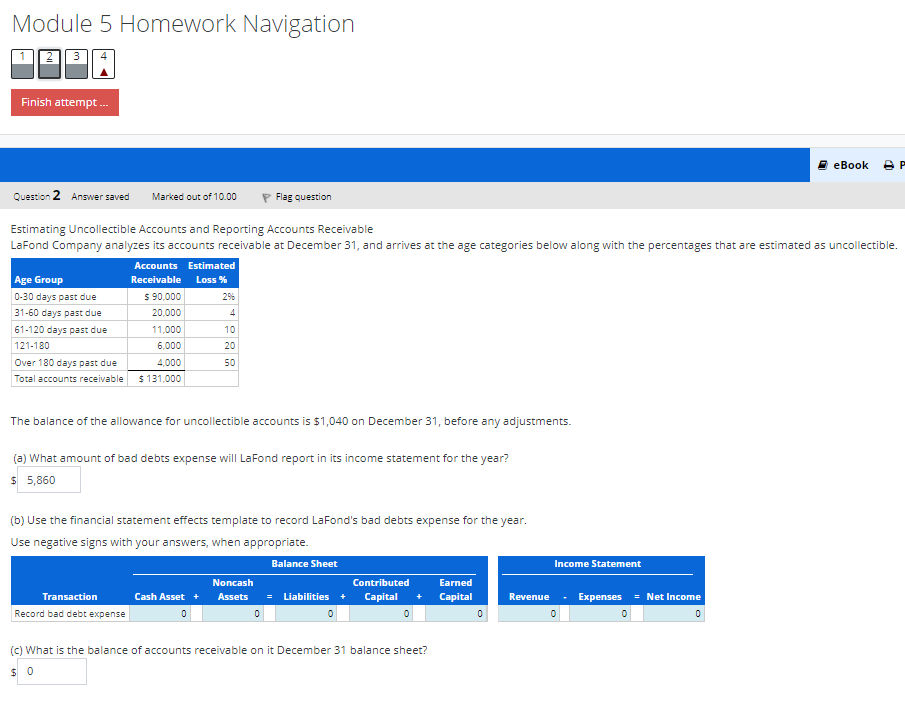Click the red warning triangle on question 4
The width and height of the screenshot is (905, 721).
102,72
